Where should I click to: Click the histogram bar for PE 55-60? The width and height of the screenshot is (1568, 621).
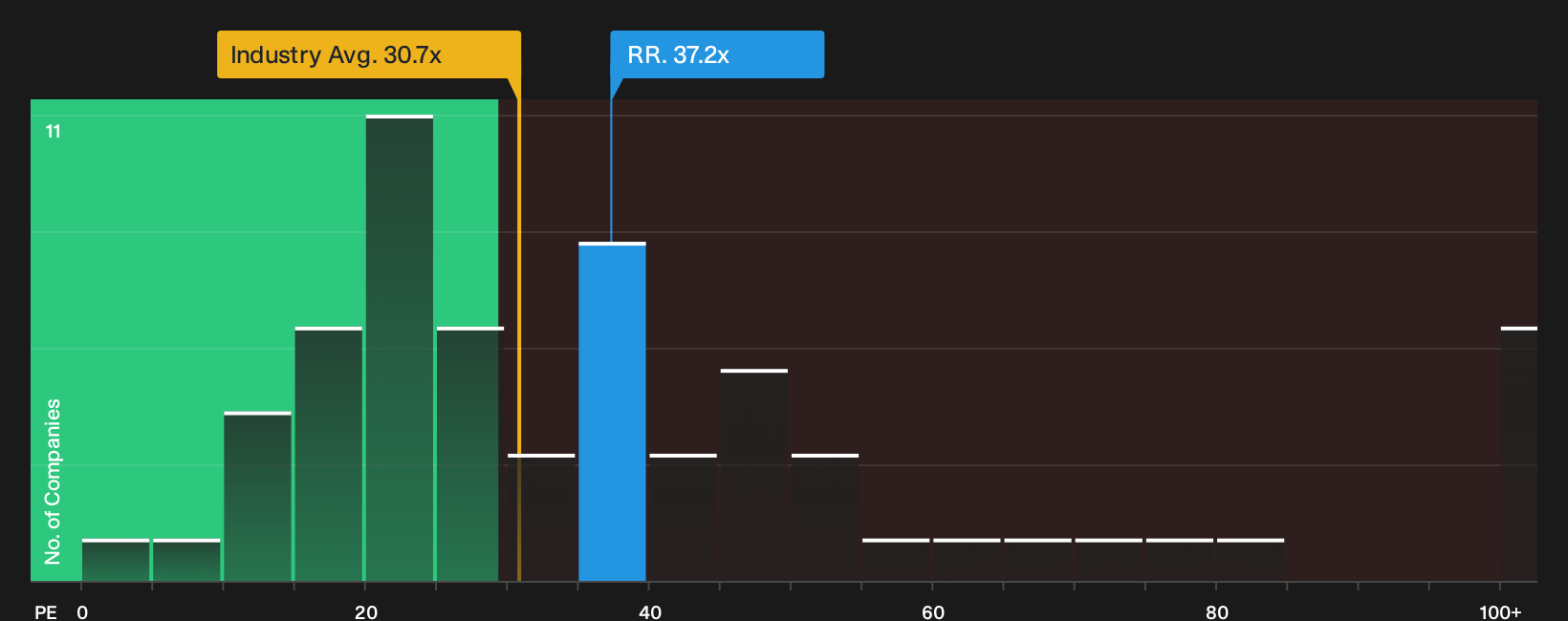tap(896, 560)
